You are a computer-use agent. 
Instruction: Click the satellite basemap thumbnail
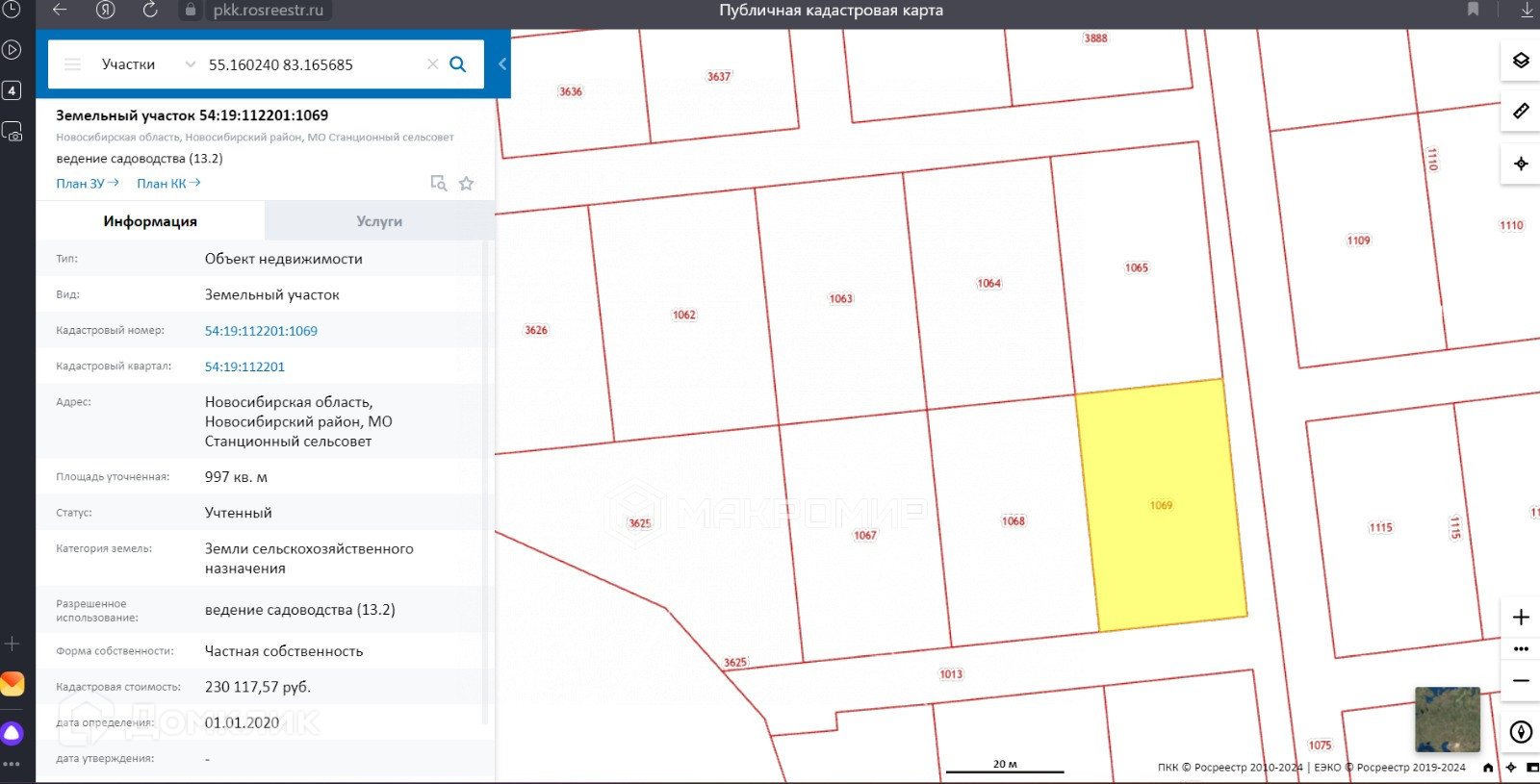pos(1447,720)
